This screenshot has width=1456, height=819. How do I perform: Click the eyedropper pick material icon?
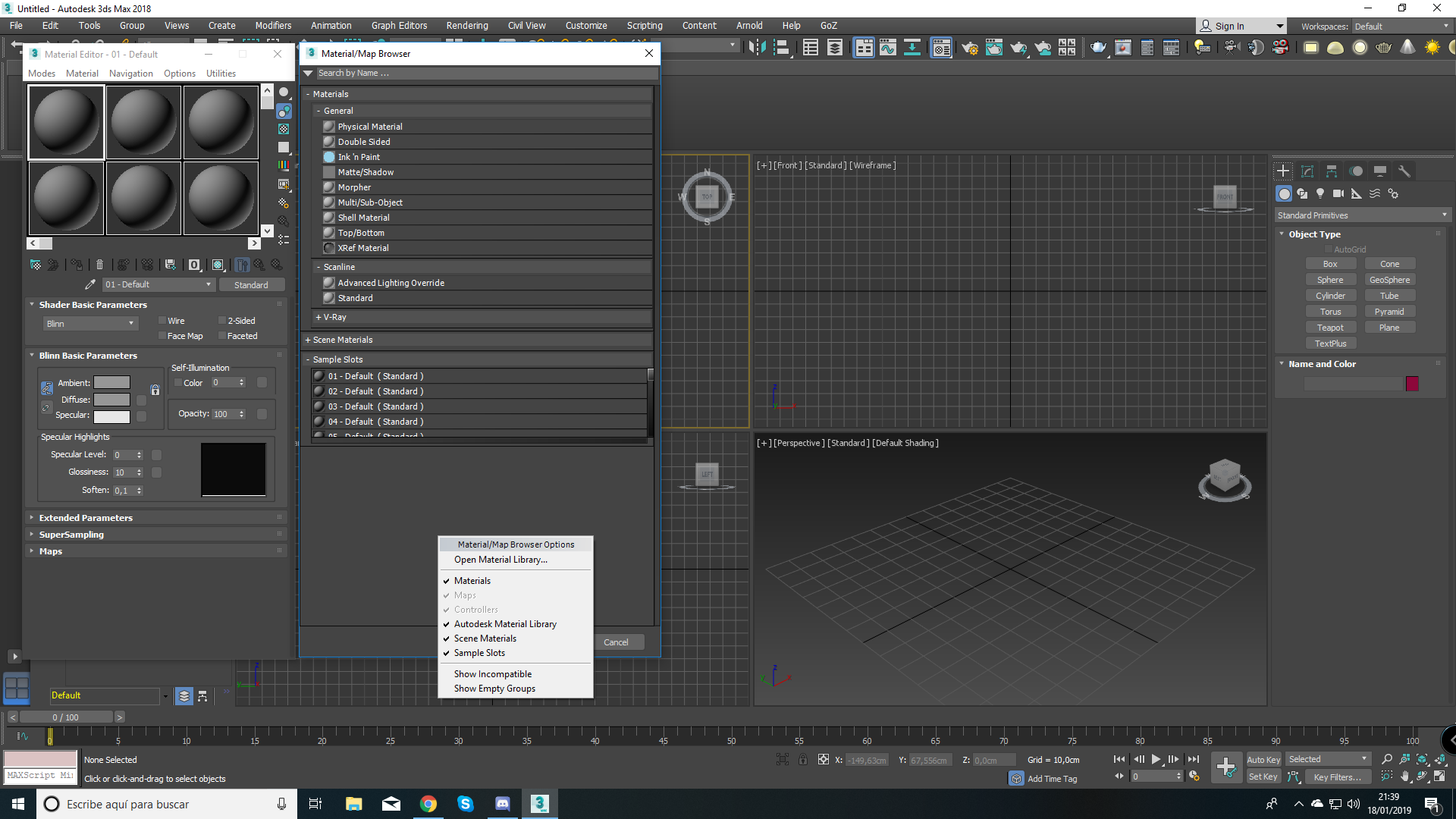point(90,284)
